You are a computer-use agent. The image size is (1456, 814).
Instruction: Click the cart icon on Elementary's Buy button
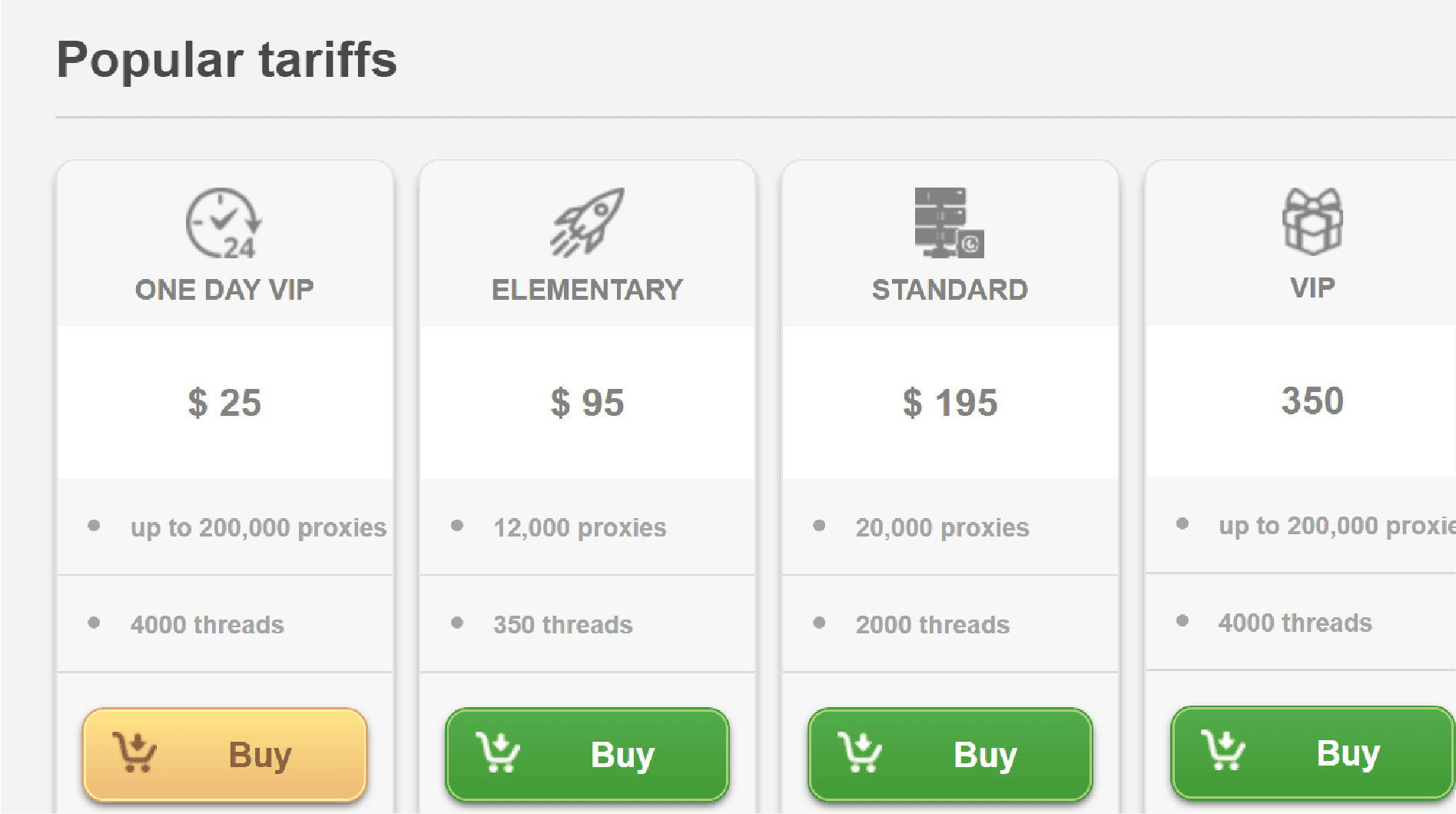[x=498, y=753]
